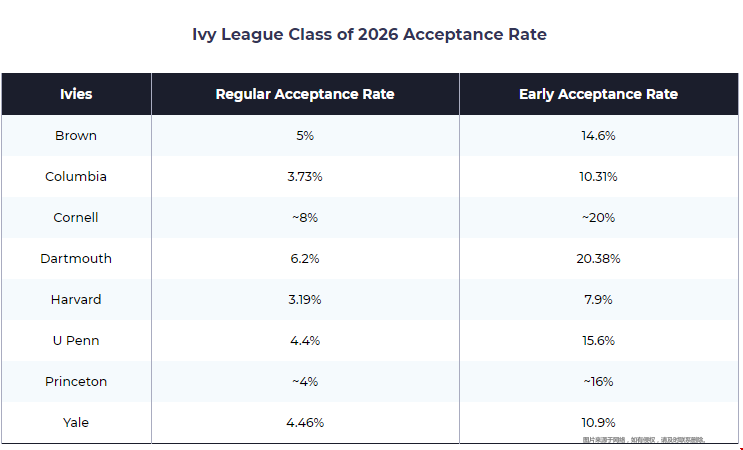Select the Ivies column header

[x=76, y=94]
